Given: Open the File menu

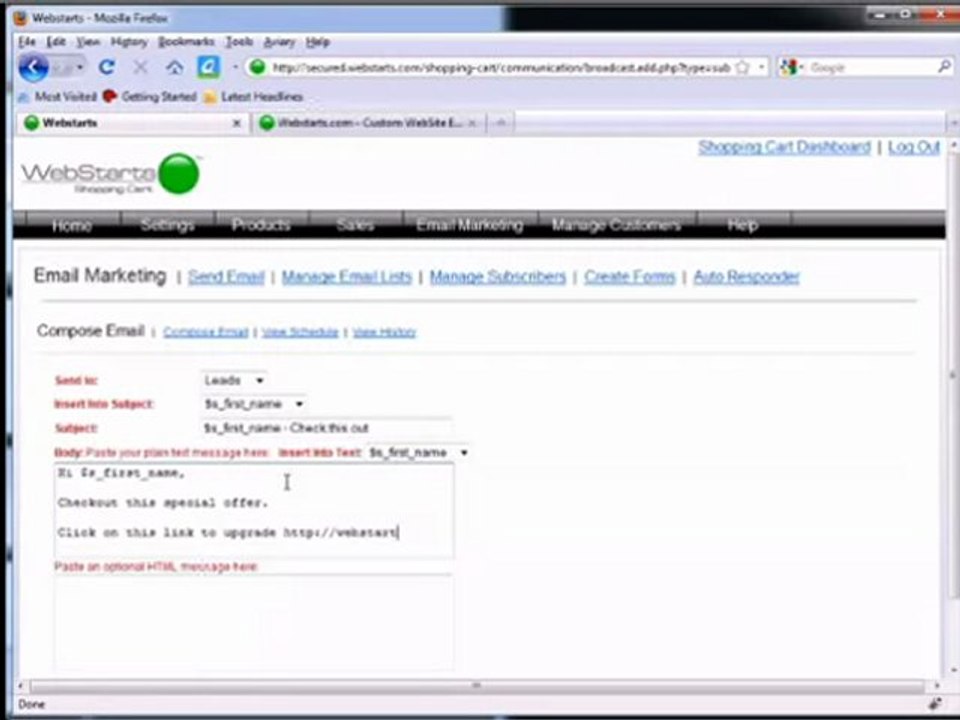Looking at the screenshot, I should click(x=27, y=42).
